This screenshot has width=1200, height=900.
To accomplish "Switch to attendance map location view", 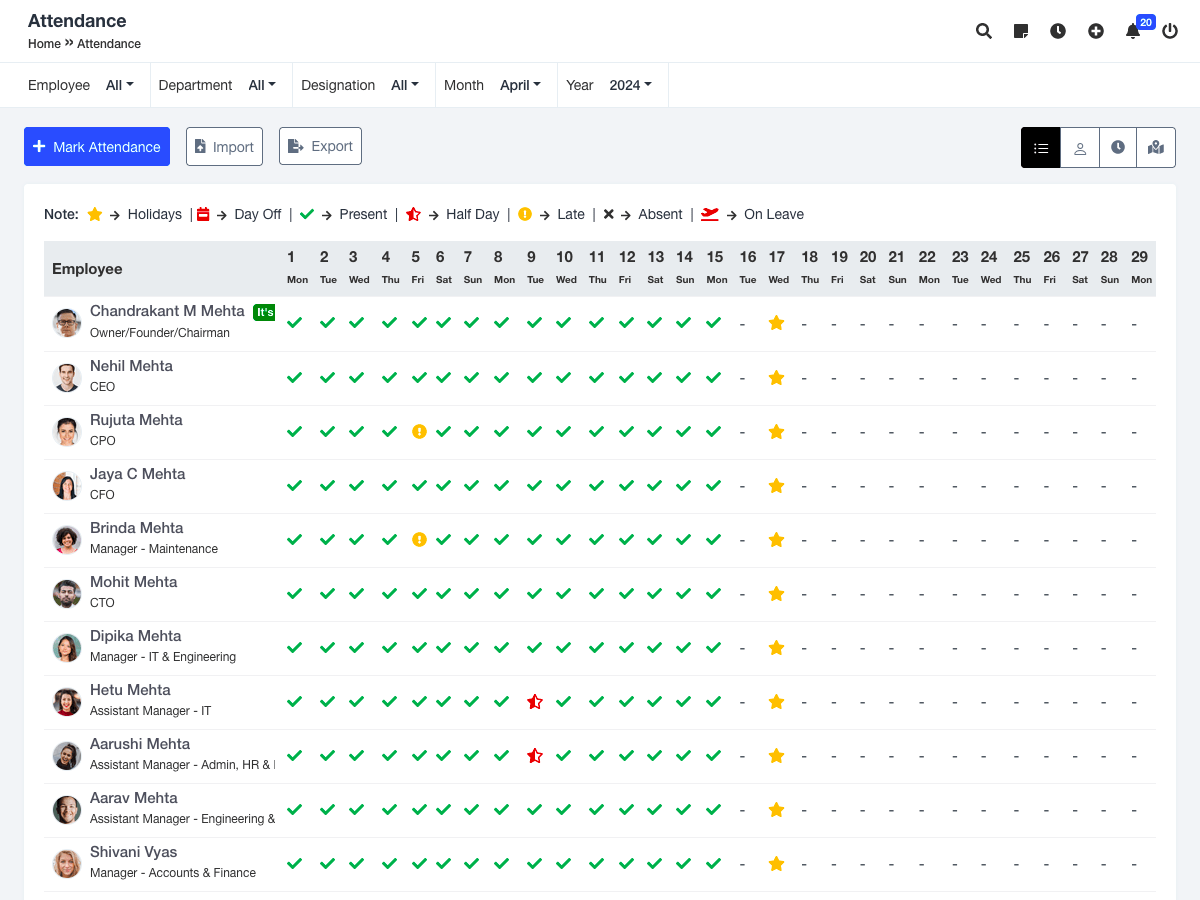I will point(1156,148).
